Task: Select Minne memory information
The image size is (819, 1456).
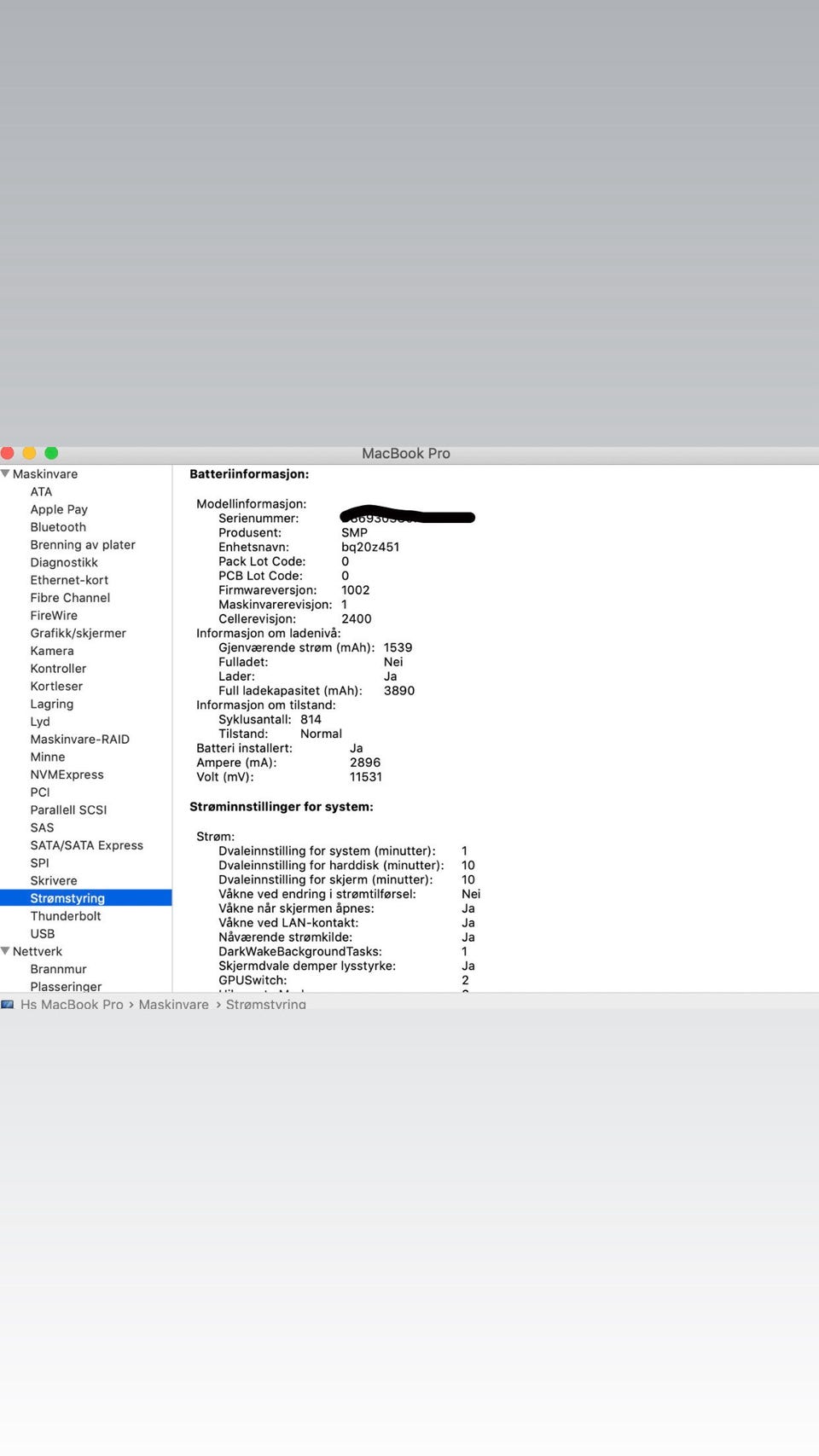Action: pos(48,757)
